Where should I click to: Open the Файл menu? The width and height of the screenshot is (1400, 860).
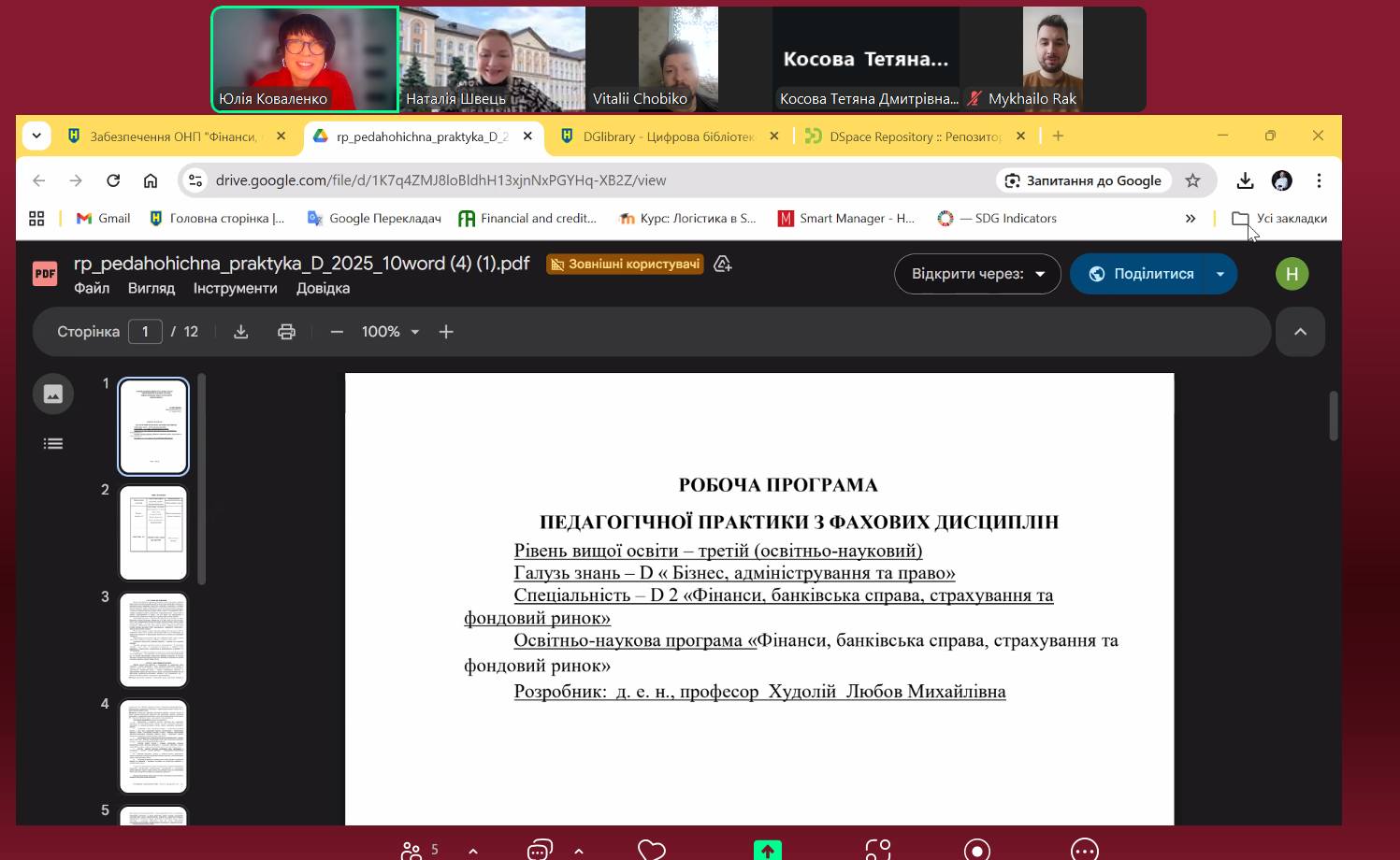coord(92,288)
